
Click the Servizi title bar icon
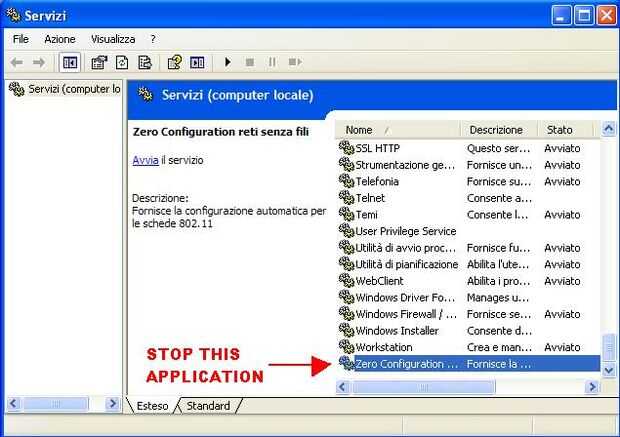13,15
